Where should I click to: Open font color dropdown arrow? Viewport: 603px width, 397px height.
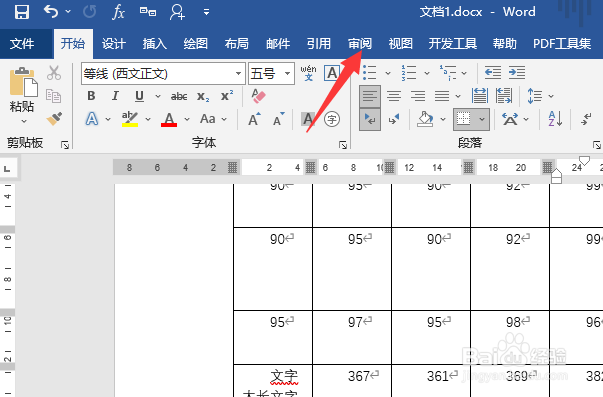coord(187,120)
